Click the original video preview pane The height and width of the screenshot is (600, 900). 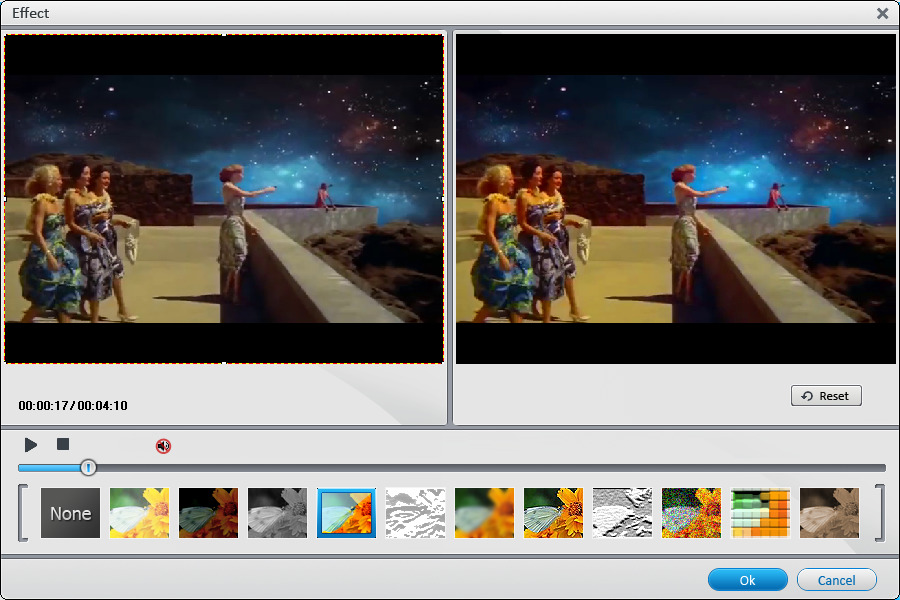(224, 199)
